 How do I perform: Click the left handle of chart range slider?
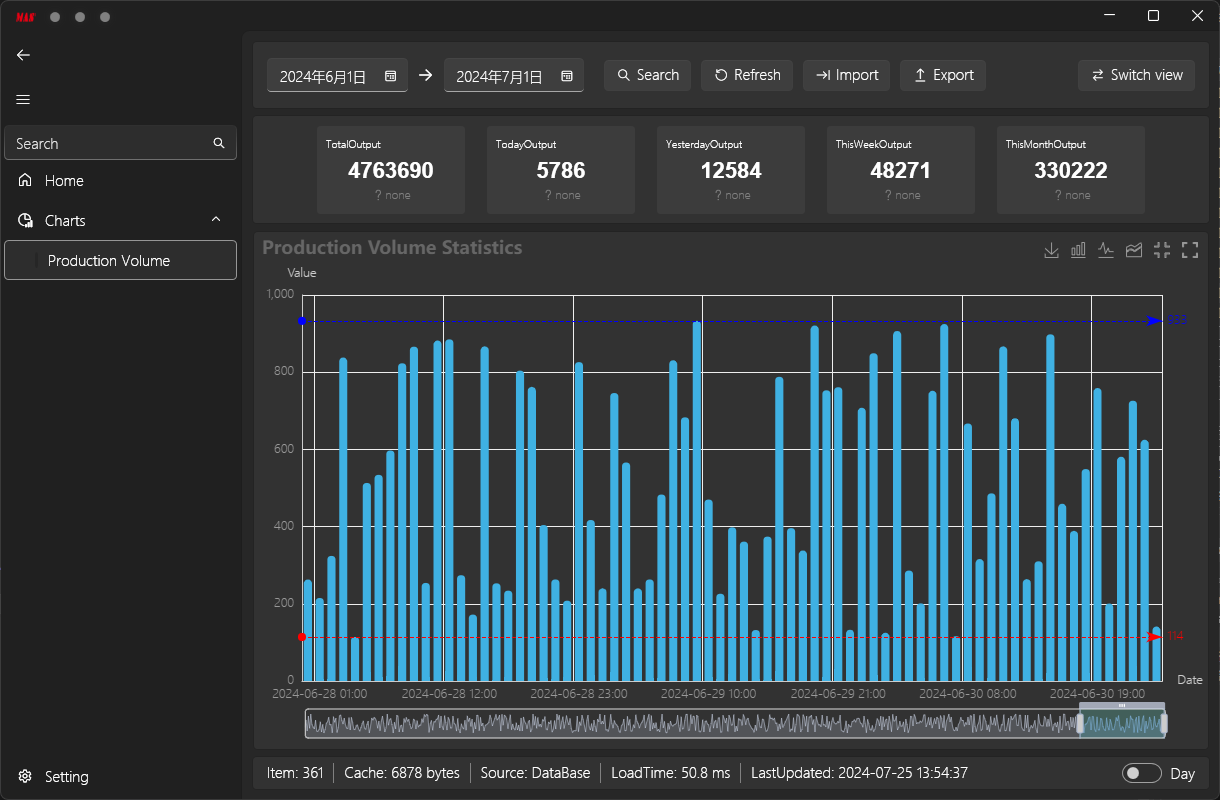coord(1080,723)
